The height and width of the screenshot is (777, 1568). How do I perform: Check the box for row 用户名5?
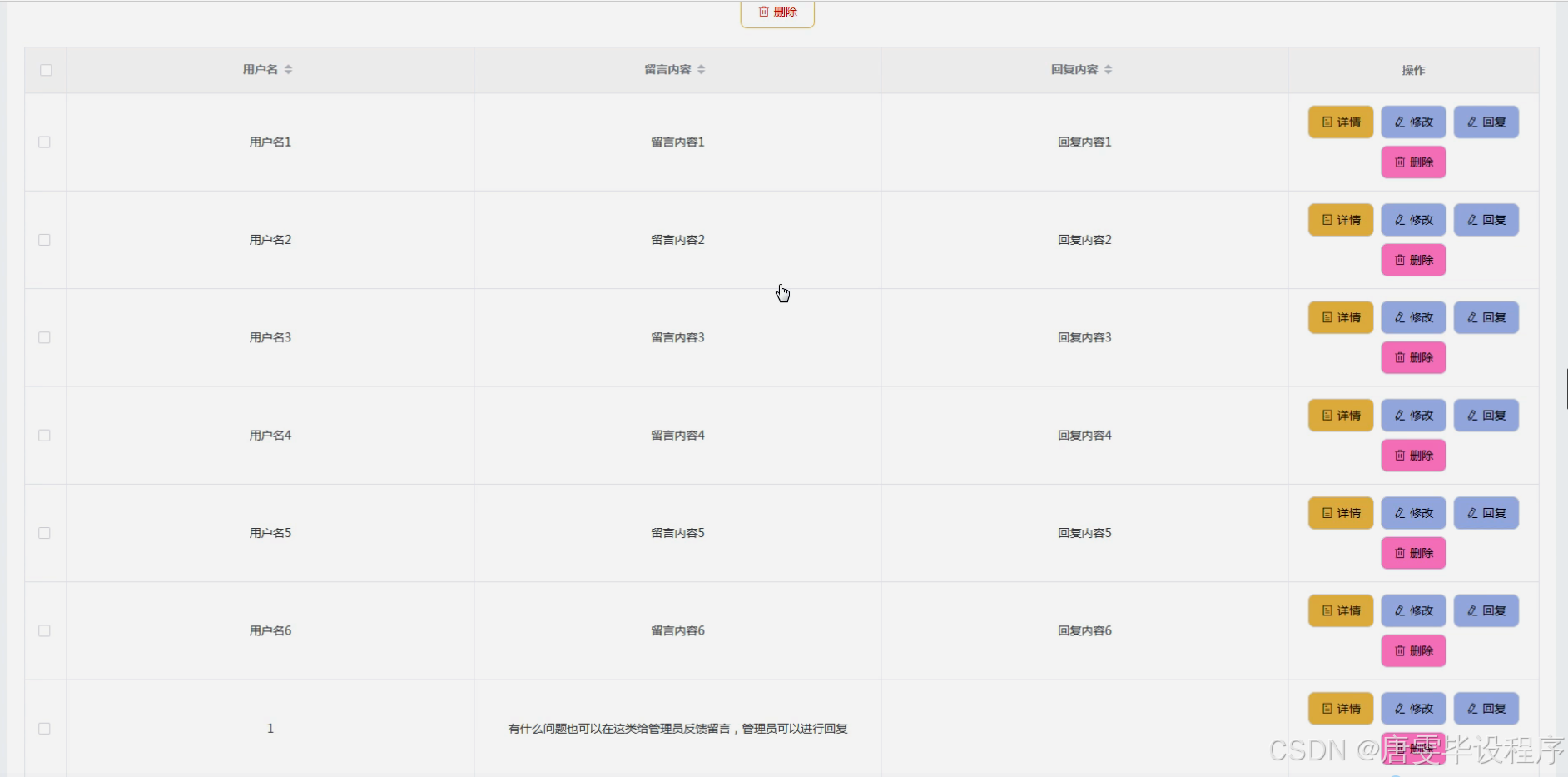coord(45,533)
